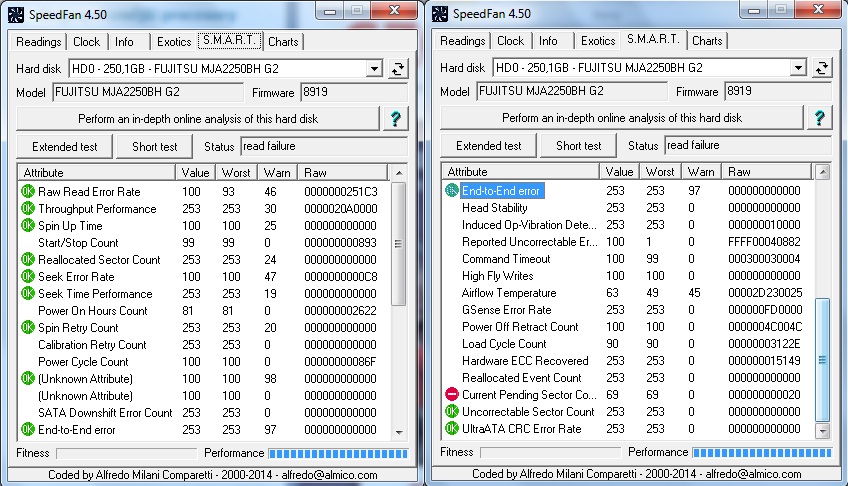Click empty Fitness bar in left window

pyautogui.click(x=127, y=454)
